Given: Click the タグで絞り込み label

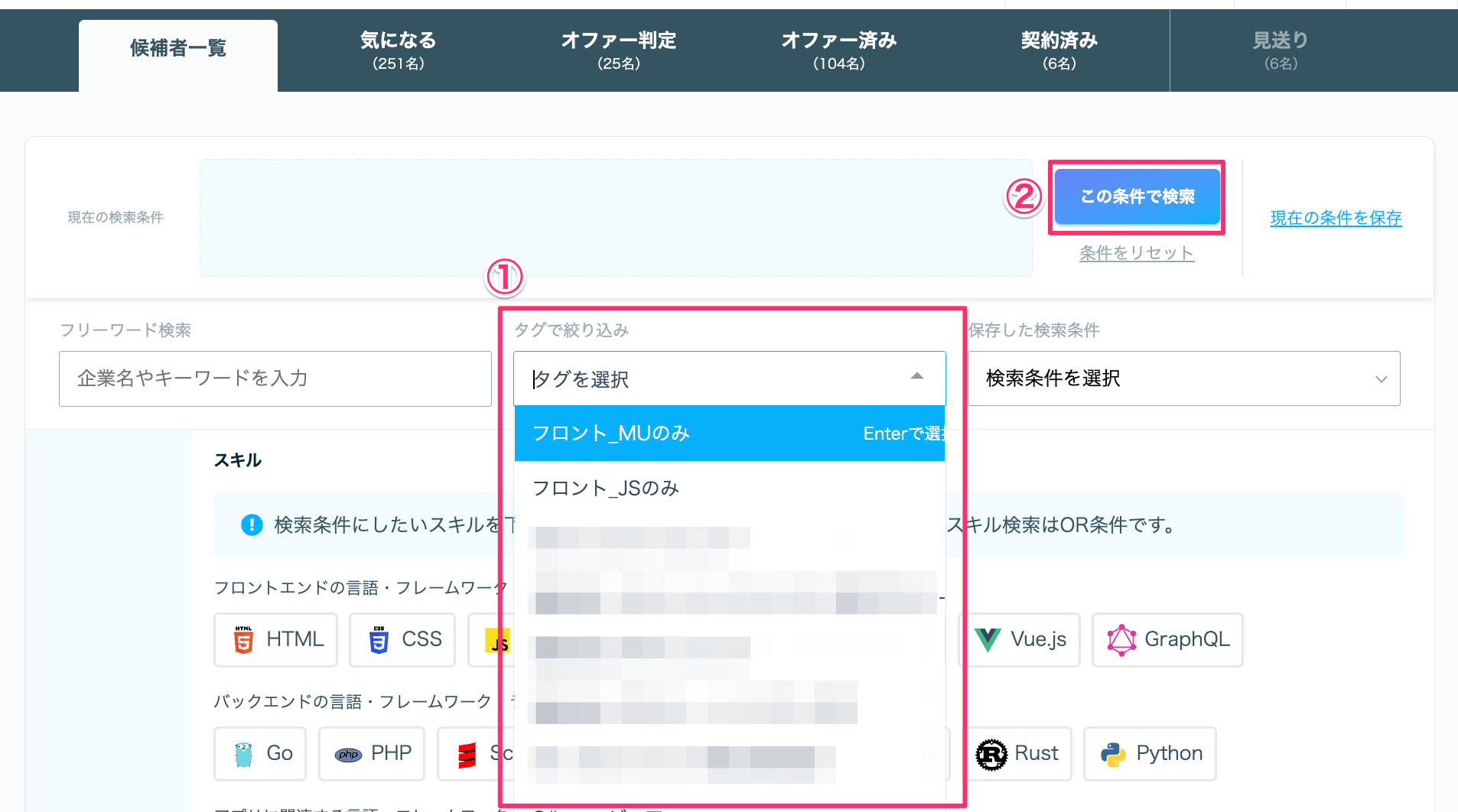Looking at the screenshot, I should click(571, 330).
